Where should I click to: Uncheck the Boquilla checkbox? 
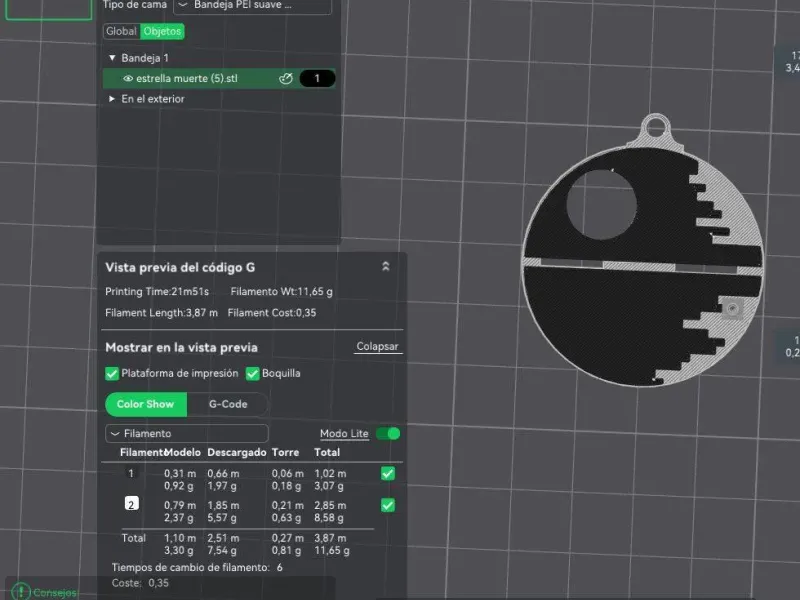pyautogui.click(x=253, y=373)
